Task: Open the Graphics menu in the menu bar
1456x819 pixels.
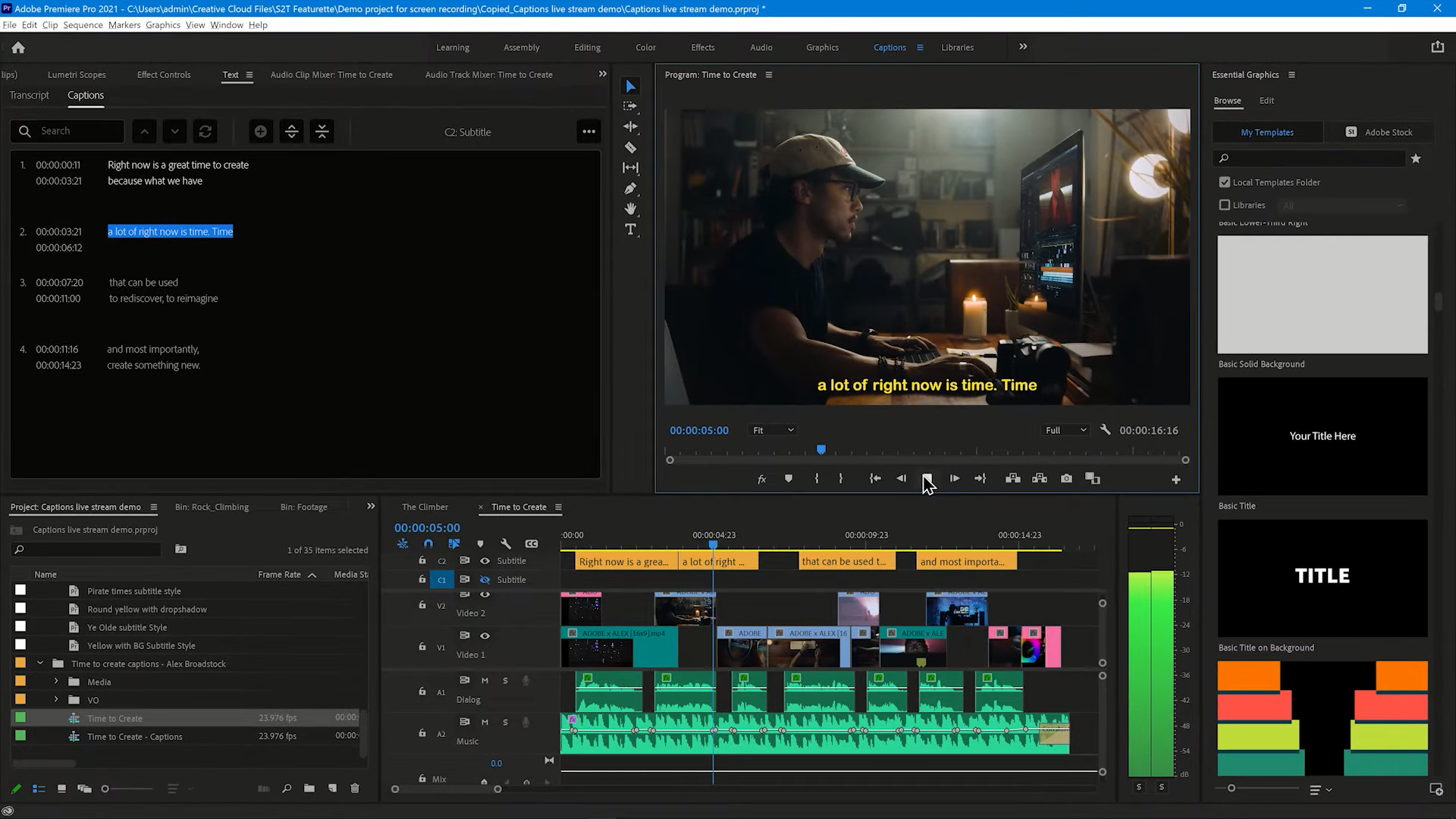Action: click(162, 26)
